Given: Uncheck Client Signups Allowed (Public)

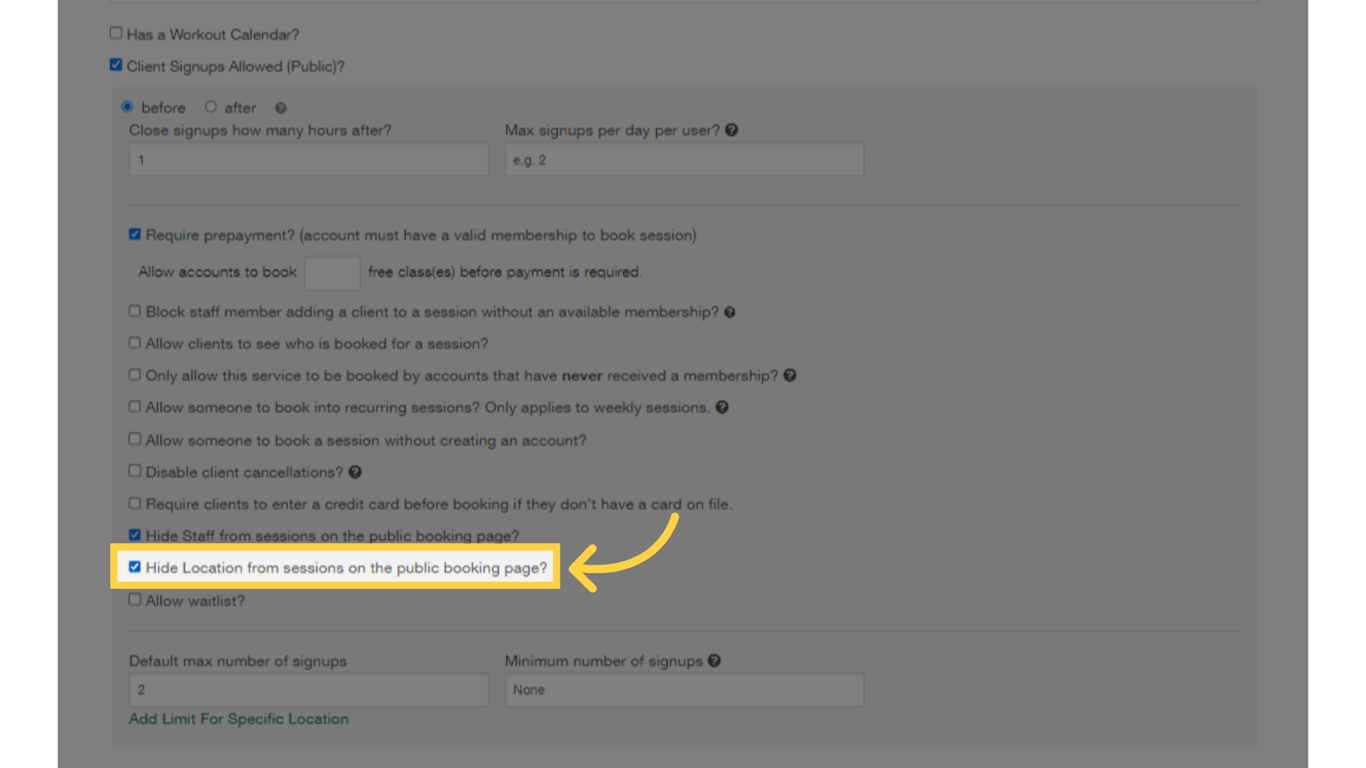Looking at the screenshot, I should [x=116, y=65].
